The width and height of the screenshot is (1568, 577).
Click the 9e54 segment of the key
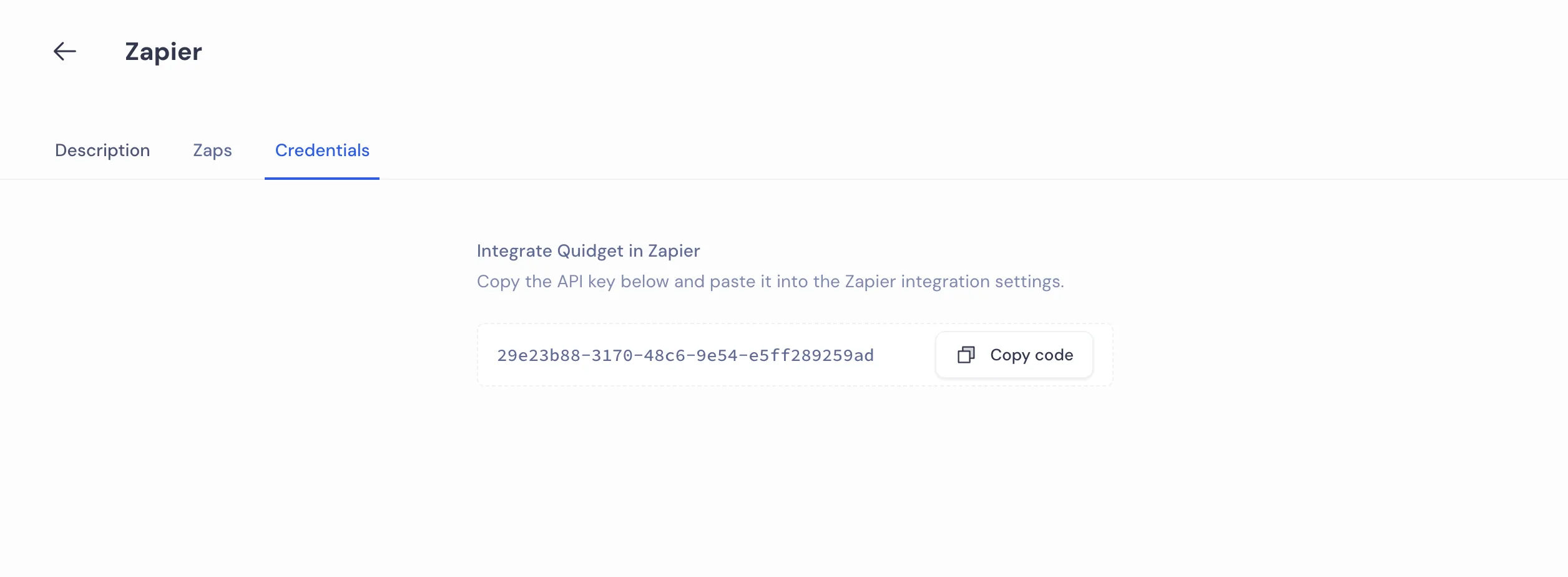[x=717, y=356]
